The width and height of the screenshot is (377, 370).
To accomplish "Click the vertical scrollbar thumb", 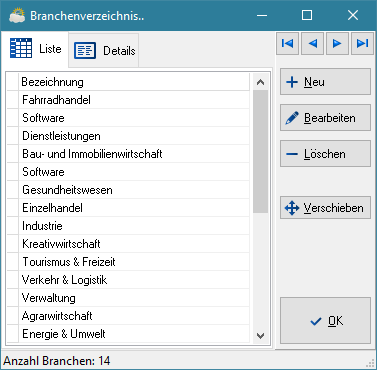I will [261, 151].
